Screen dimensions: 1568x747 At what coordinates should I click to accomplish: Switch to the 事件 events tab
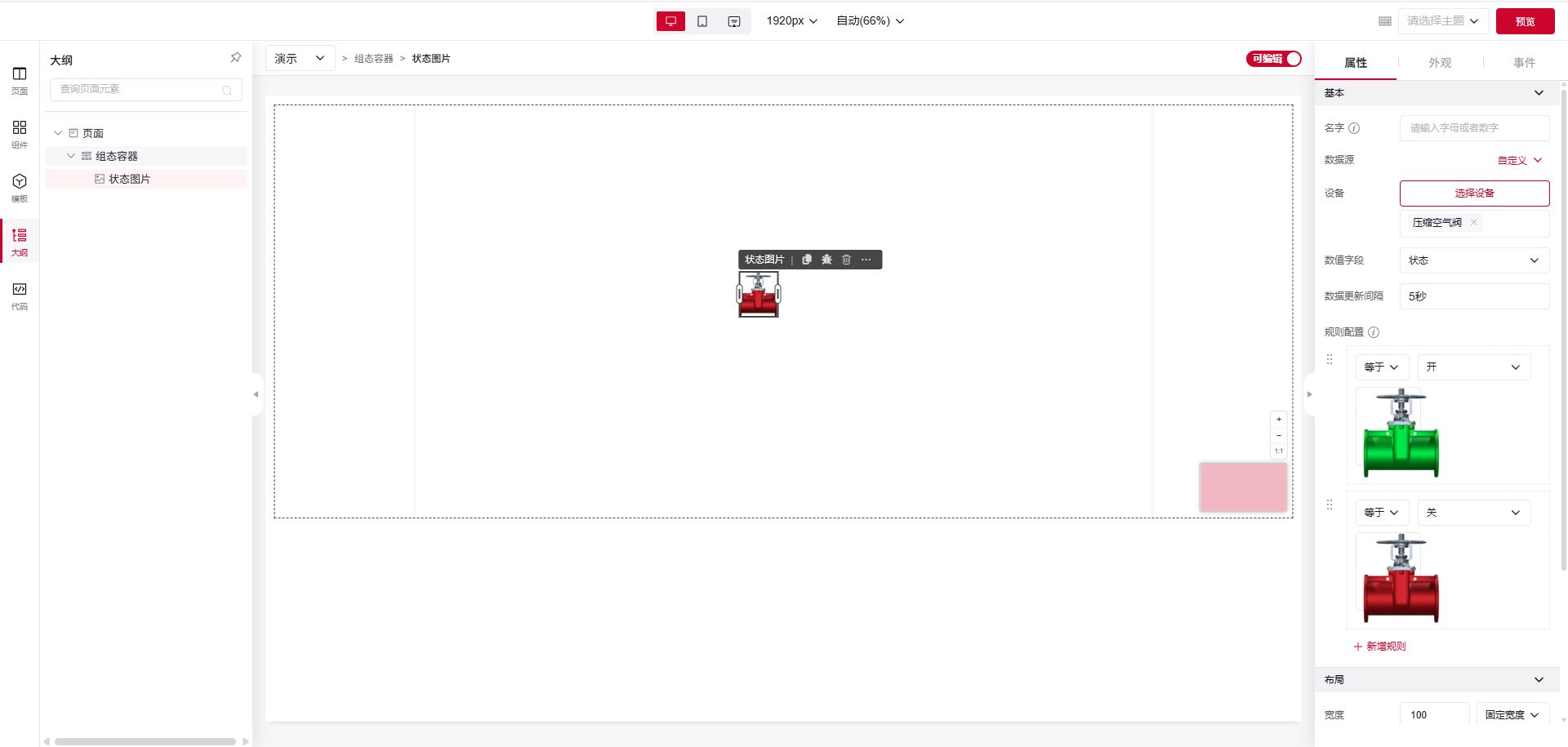coord(1523,63)
